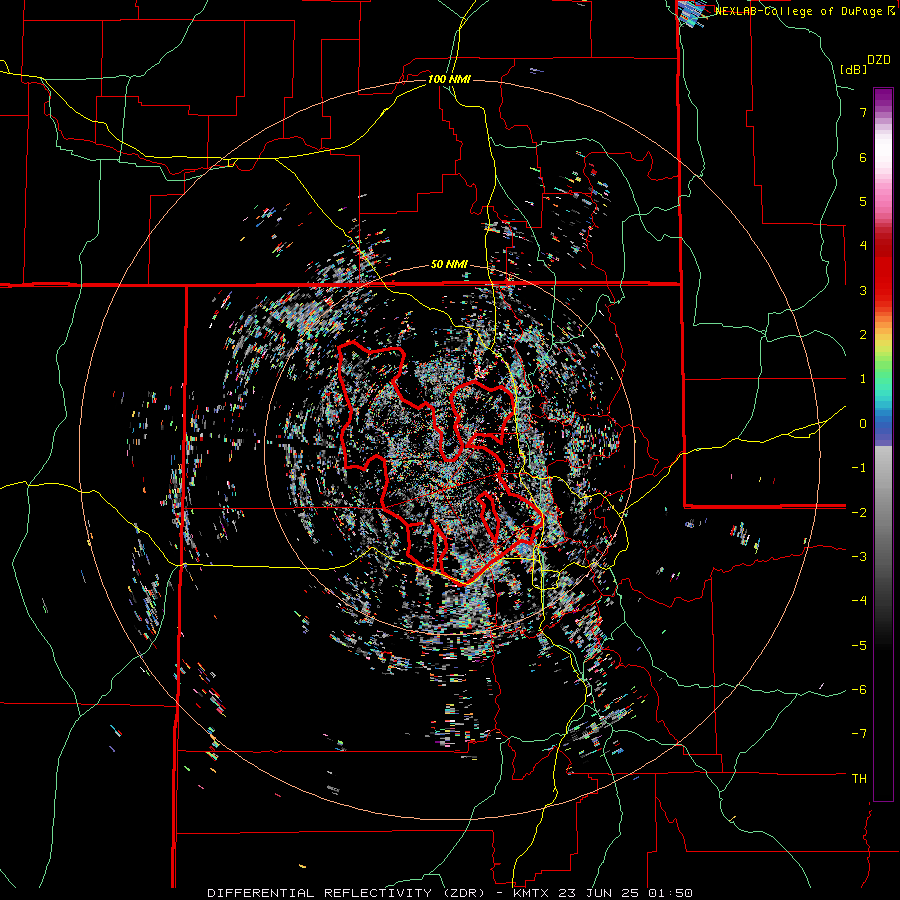Click the color scale label -7
The image size is (900, 900).
point(859,734)
